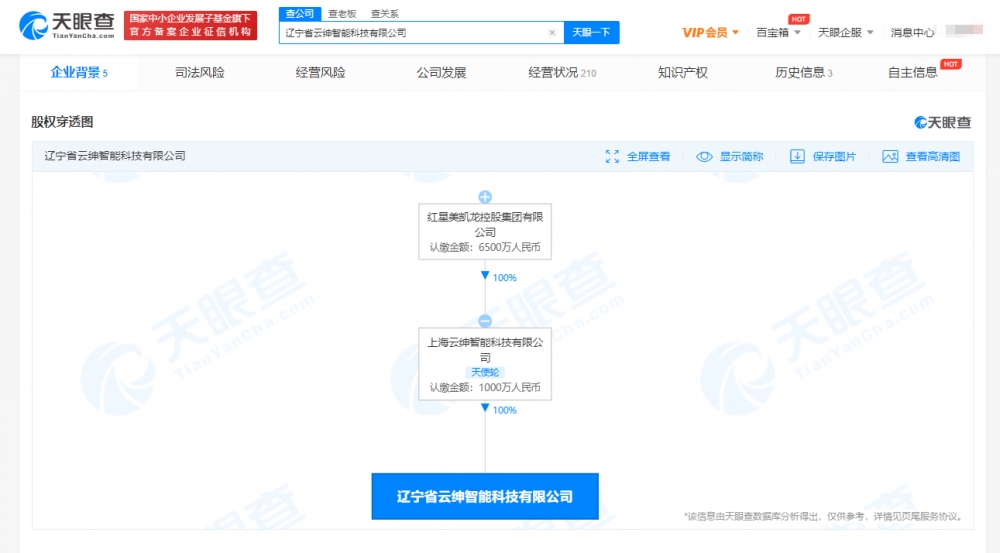
Task: Click the 股权穿透图 section heading
Action: coord(62,122)
